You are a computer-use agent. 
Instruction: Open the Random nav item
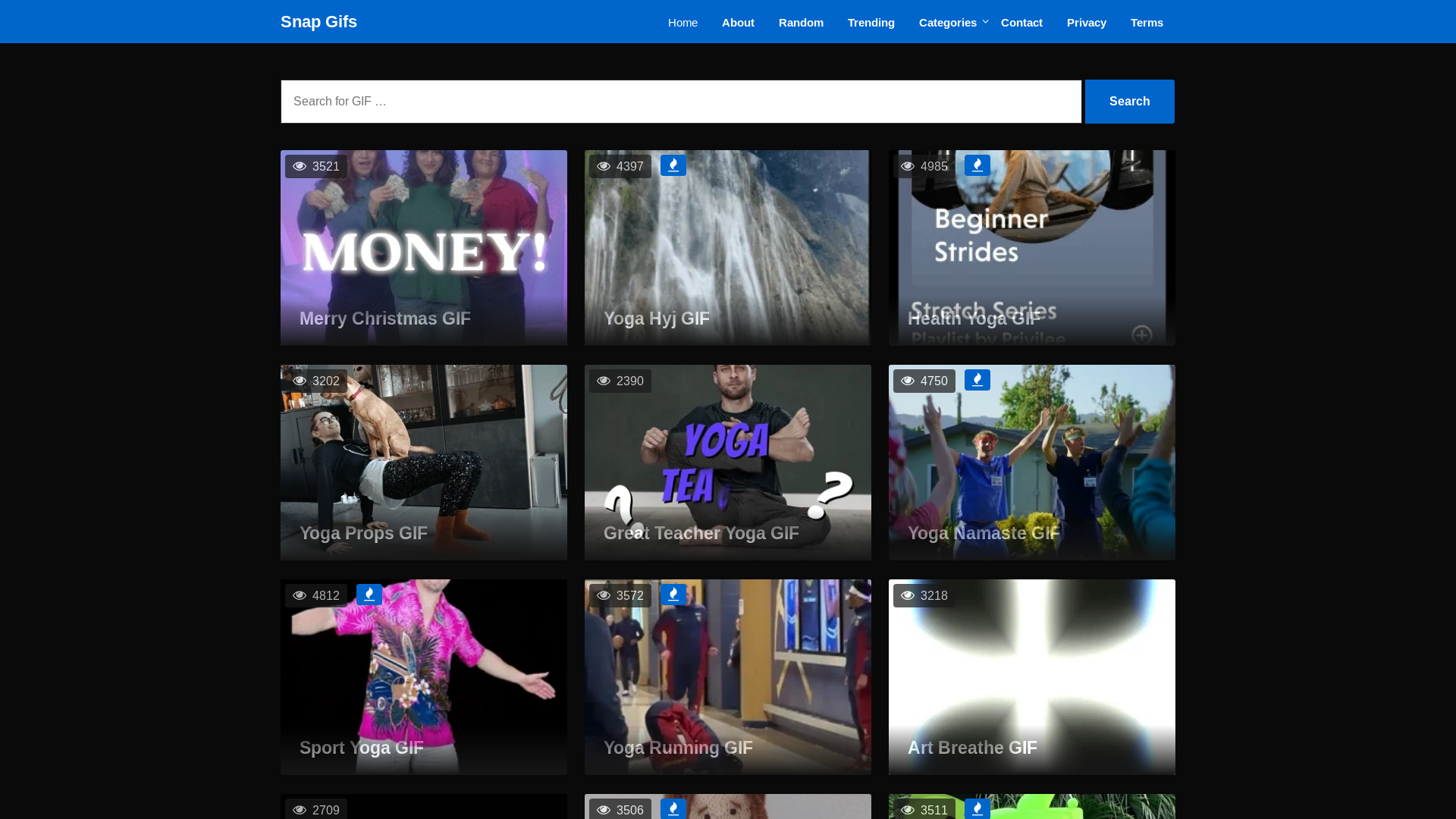tap(801, 23)
